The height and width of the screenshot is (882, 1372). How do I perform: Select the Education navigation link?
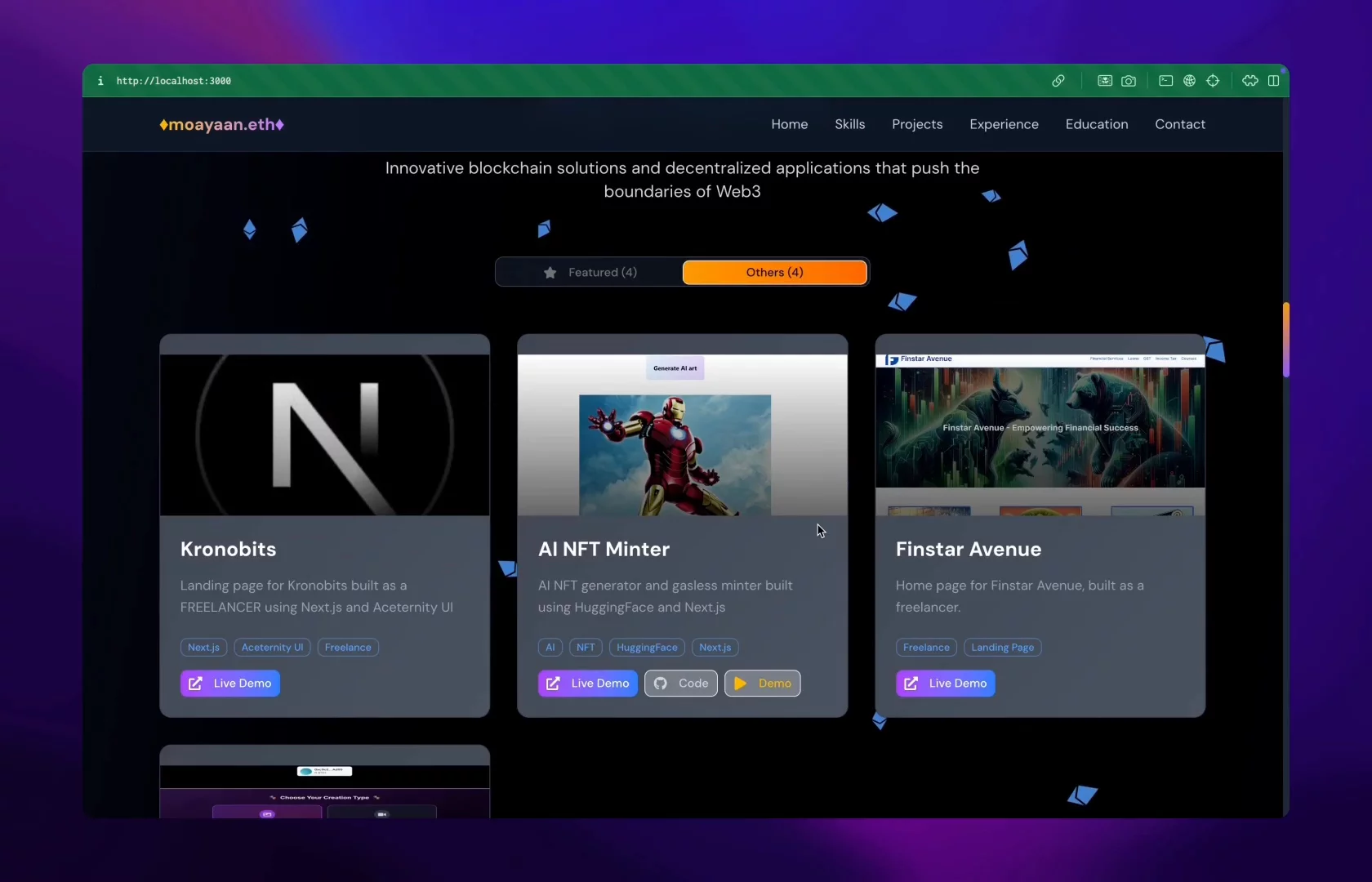[1096, 124]
